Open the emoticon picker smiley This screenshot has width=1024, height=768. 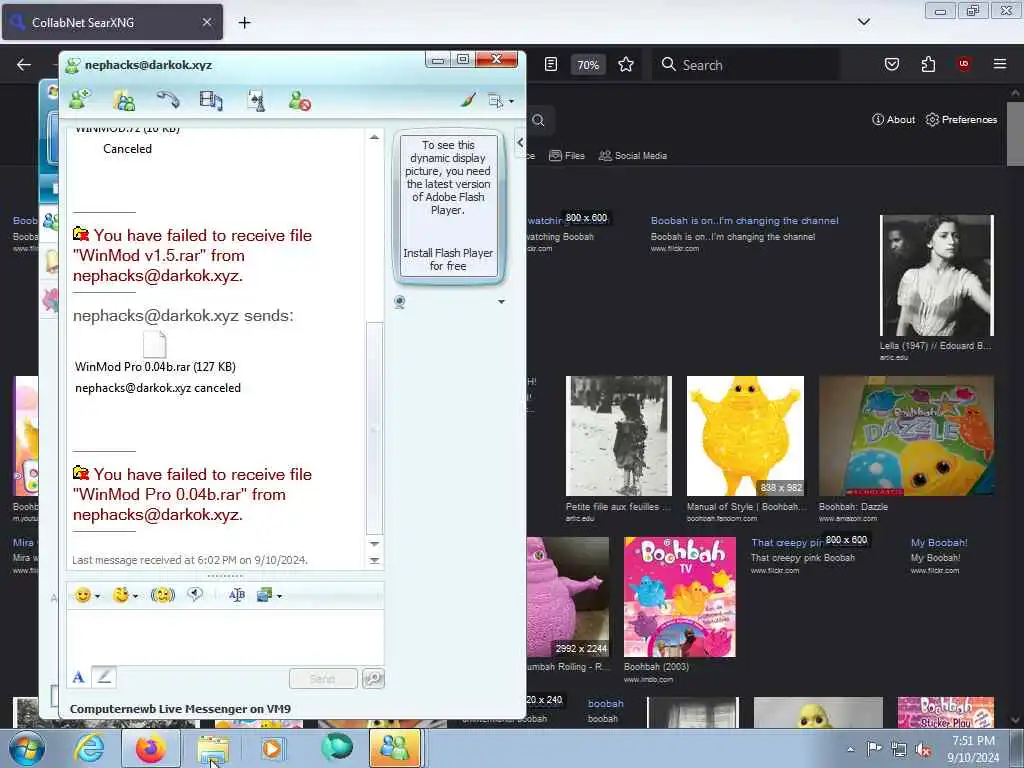(82, 595)
